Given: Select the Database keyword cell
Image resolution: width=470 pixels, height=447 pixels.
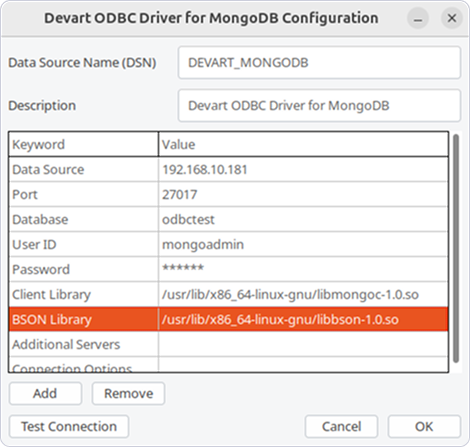Looking at the screenshot, I should [x=84, y=220].
